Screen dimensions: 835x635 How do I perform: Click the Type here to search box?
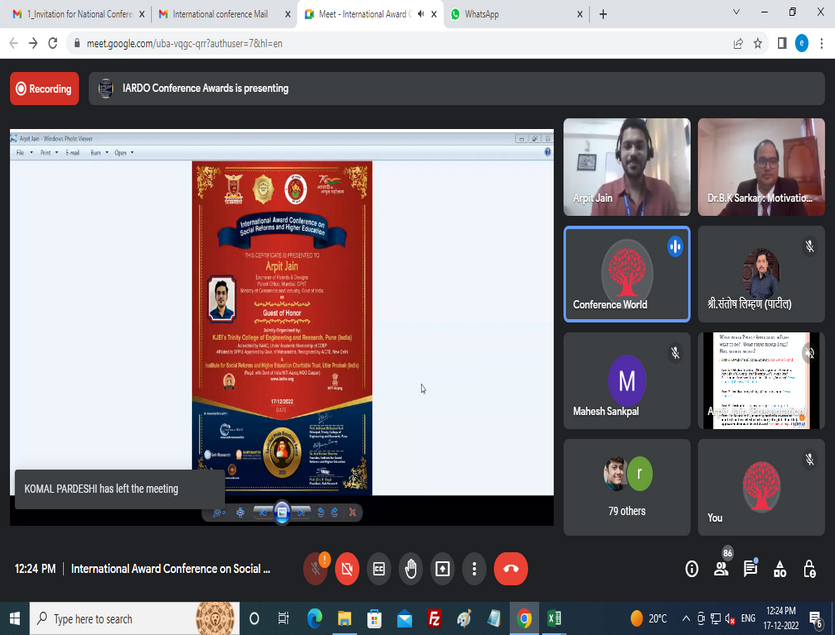click(x=134, y=618)
